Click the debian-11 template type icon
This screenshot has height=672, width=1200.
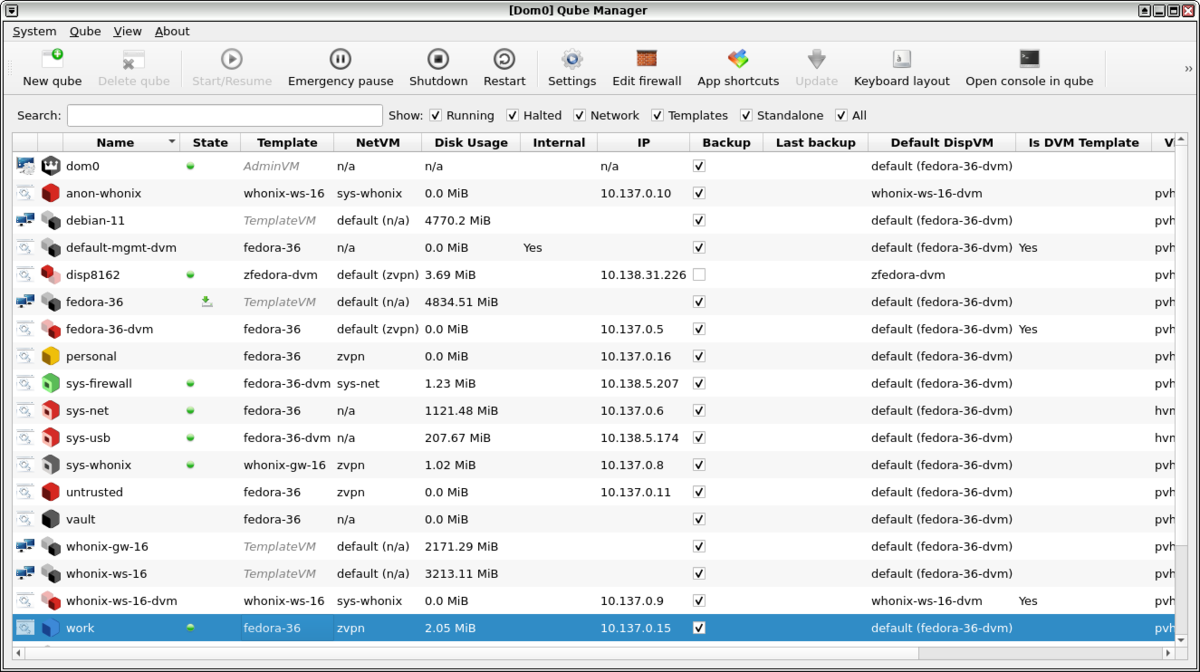[x=25, y=220]
